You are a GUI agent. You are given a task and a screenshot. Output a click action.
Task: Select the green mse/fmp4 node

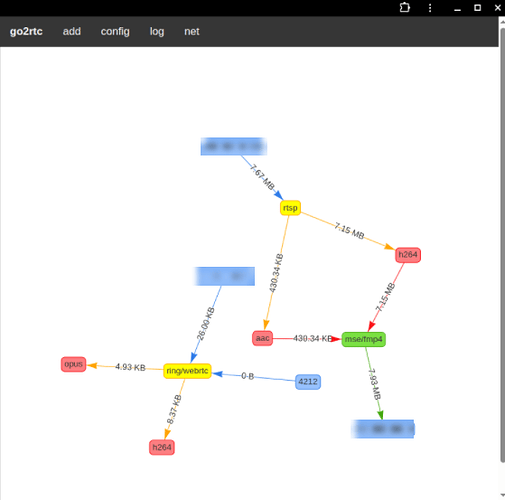coord(363,339)
